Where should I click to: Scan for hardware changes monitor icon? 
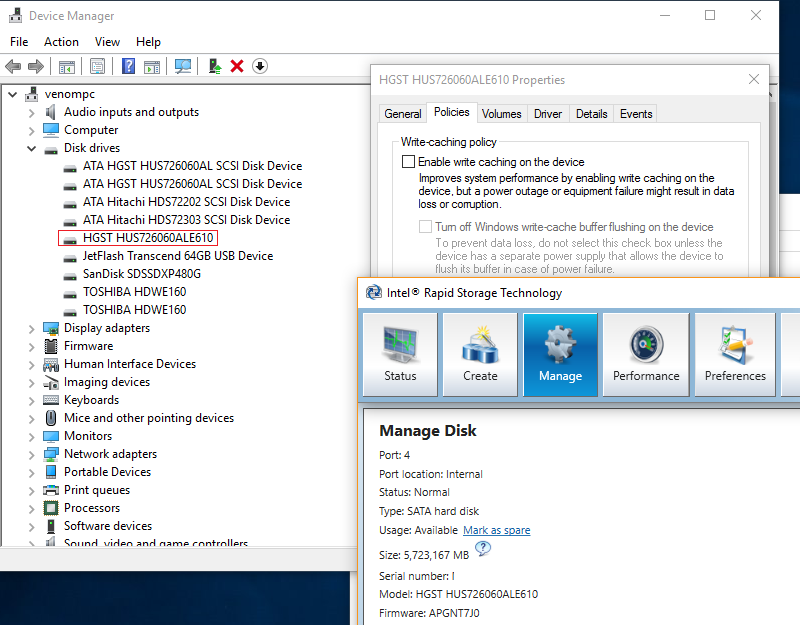(183, 66)
